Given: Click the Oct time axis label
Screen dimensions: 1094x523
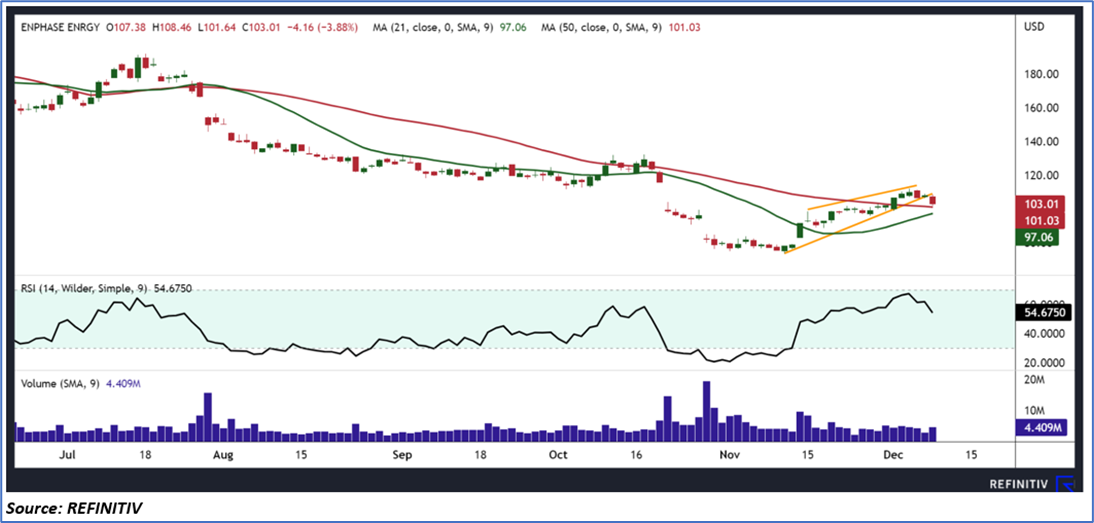Looking at the screenshot, I should coord(557,455).
